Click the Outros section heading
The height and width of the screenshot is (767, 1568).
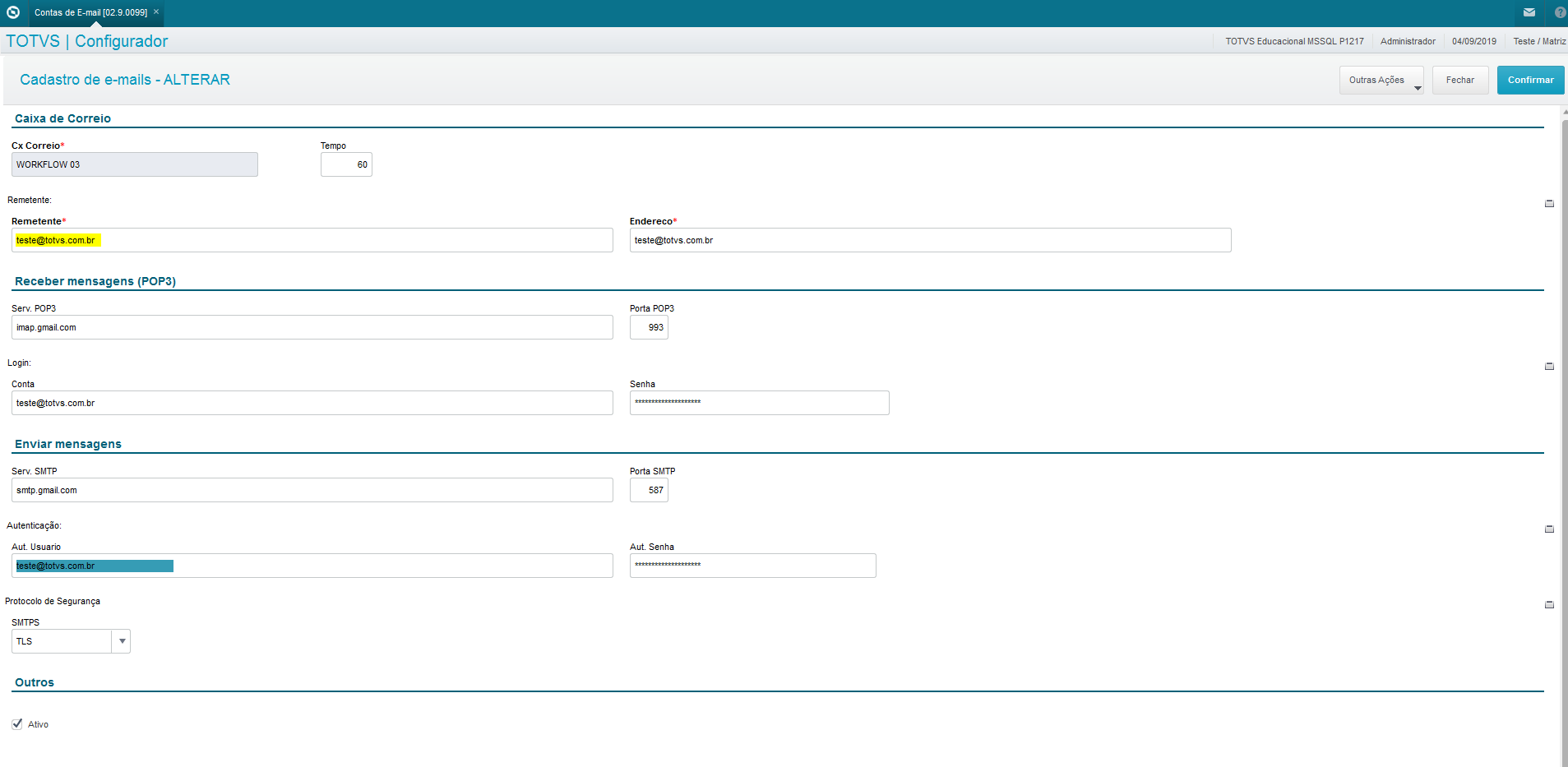pyautogui.click(x=35, y=682)
